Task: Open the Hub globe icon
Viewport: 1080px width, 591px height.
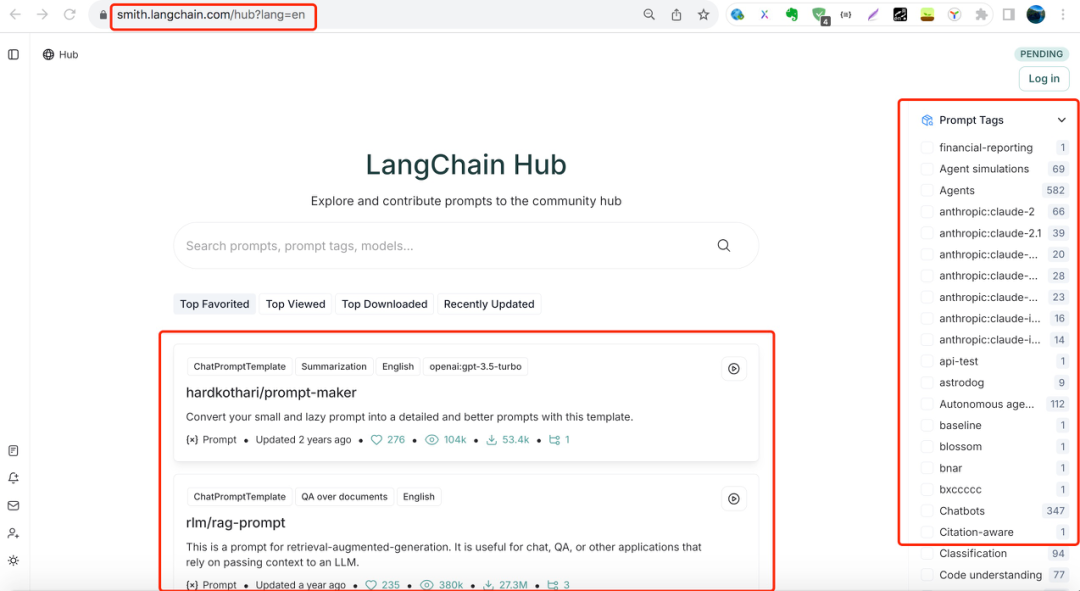Action: 47,54
